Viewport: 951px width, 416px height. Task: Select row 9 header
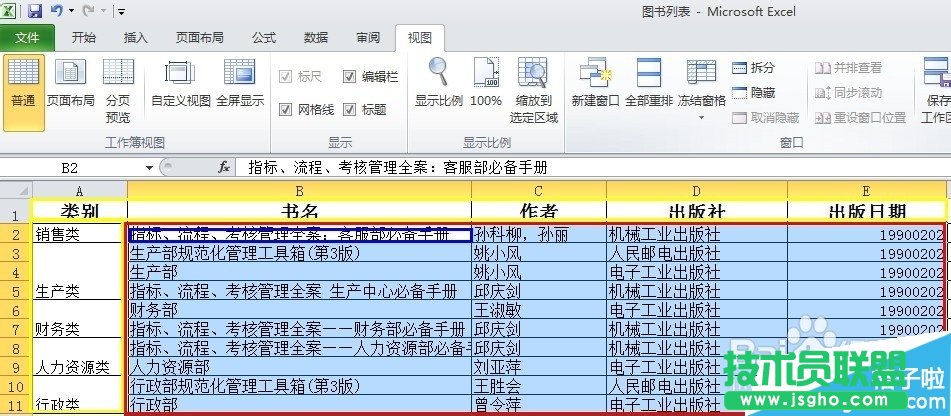pos(16,367)
